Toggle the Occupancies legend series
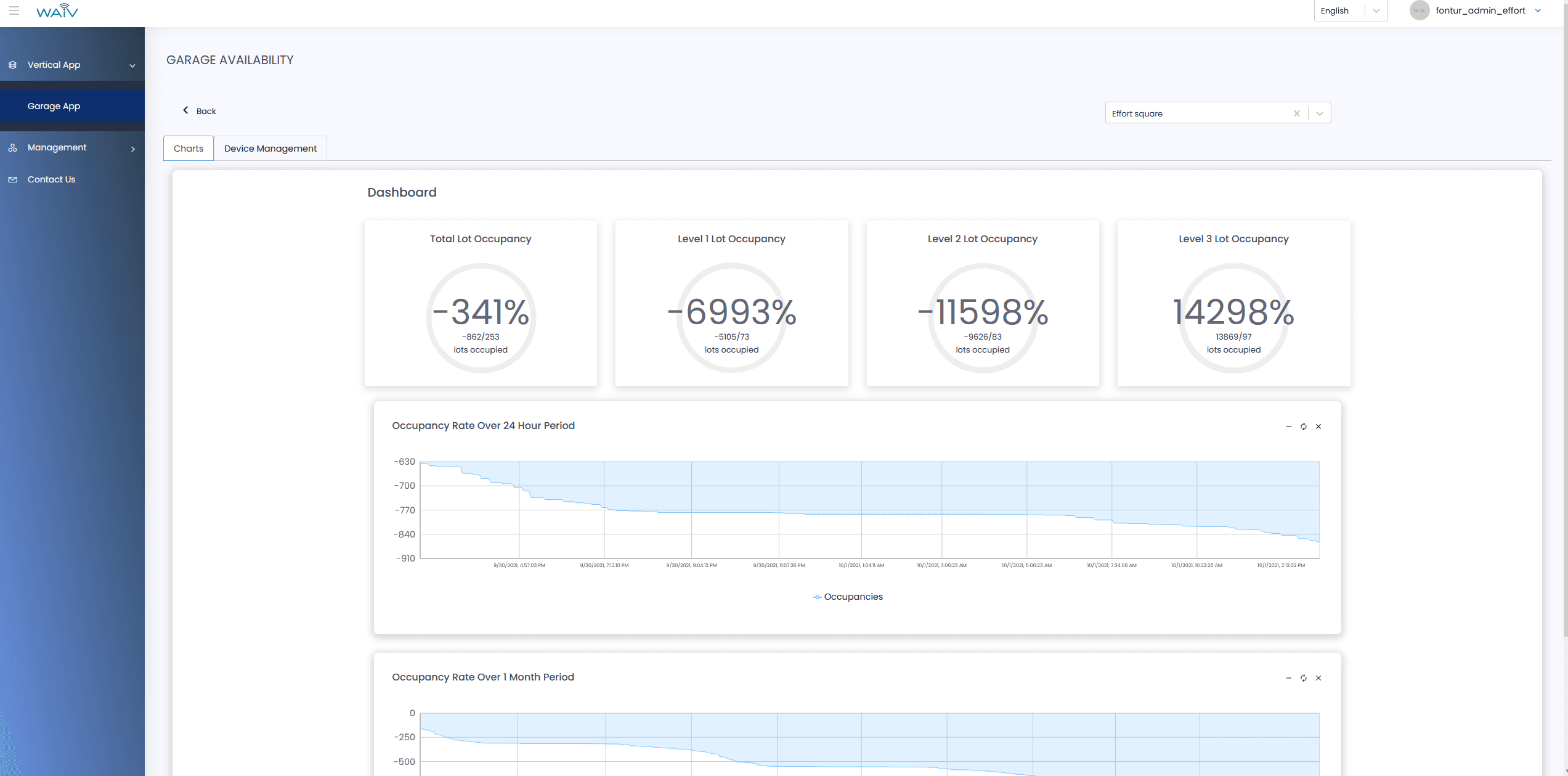Screen dimensions: 1568x776 (x=848, y=597)
